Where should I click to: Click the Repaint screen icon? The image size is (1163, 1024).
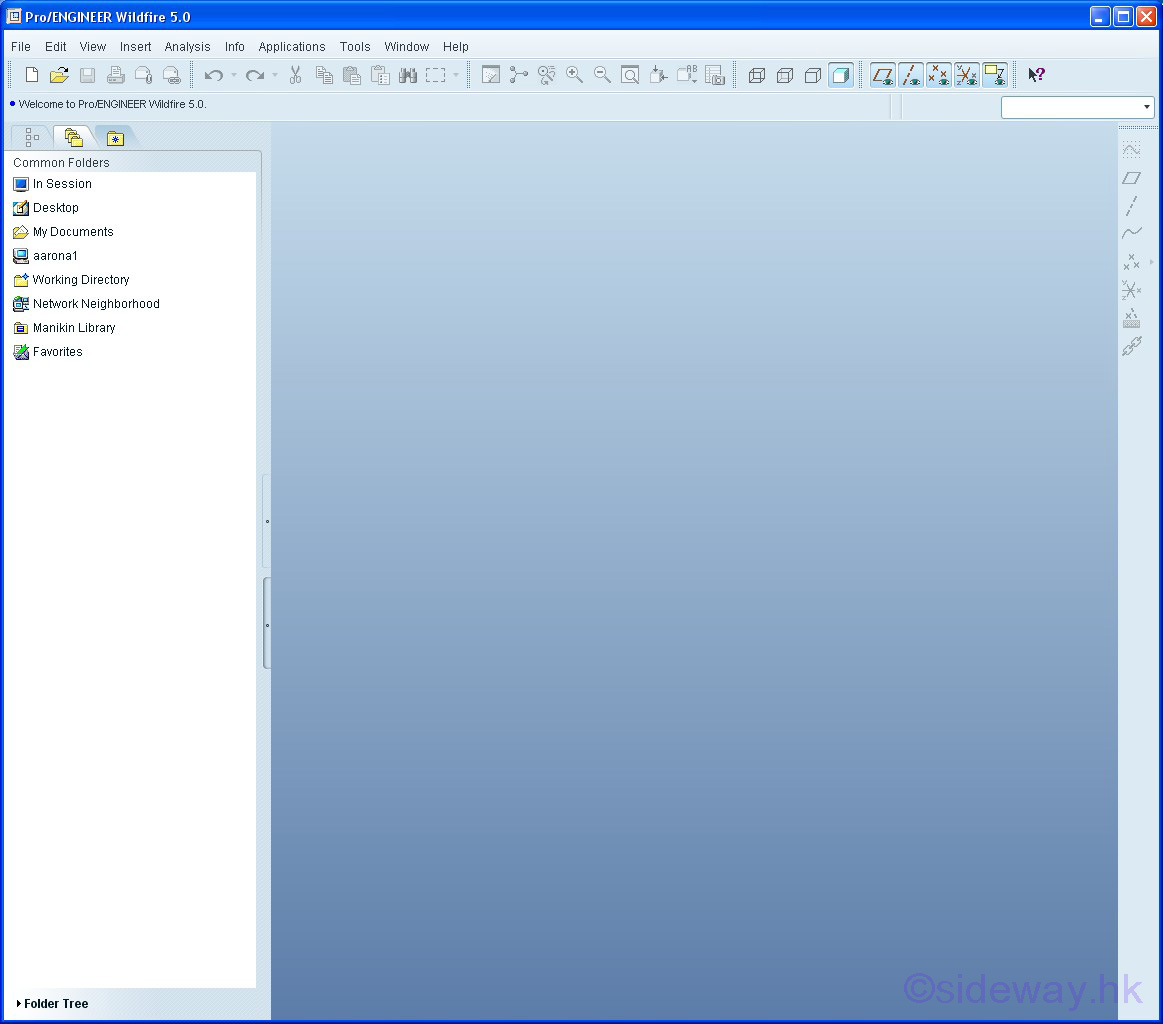490,75
